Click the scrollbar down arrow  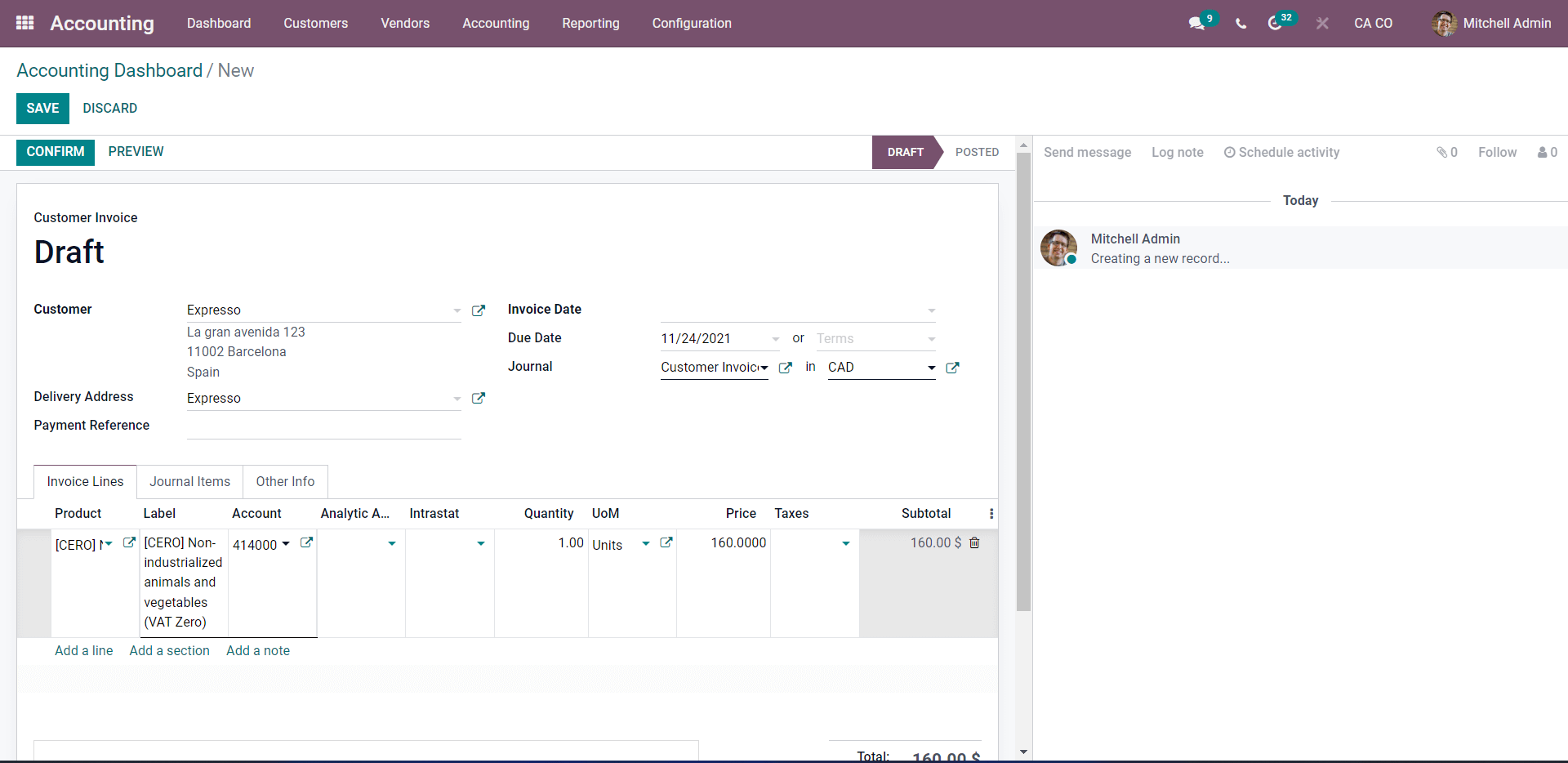[1023, 752]
